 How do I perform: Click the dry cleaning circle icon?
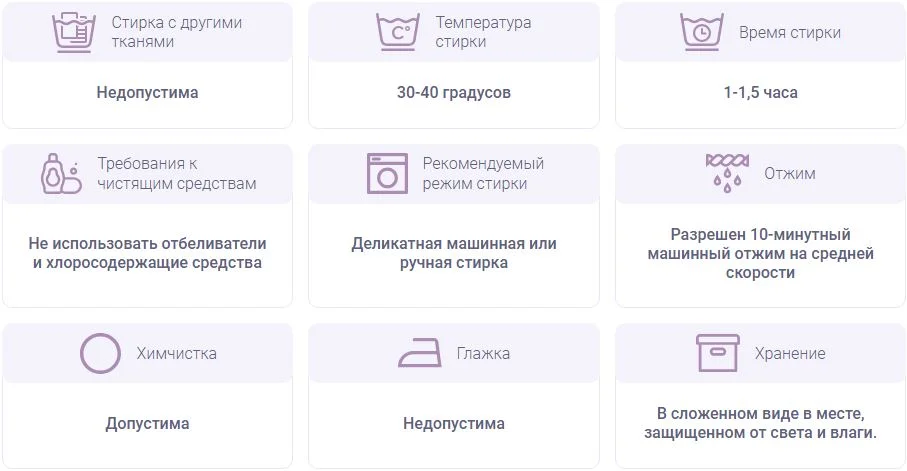click(x=100, y=353)
